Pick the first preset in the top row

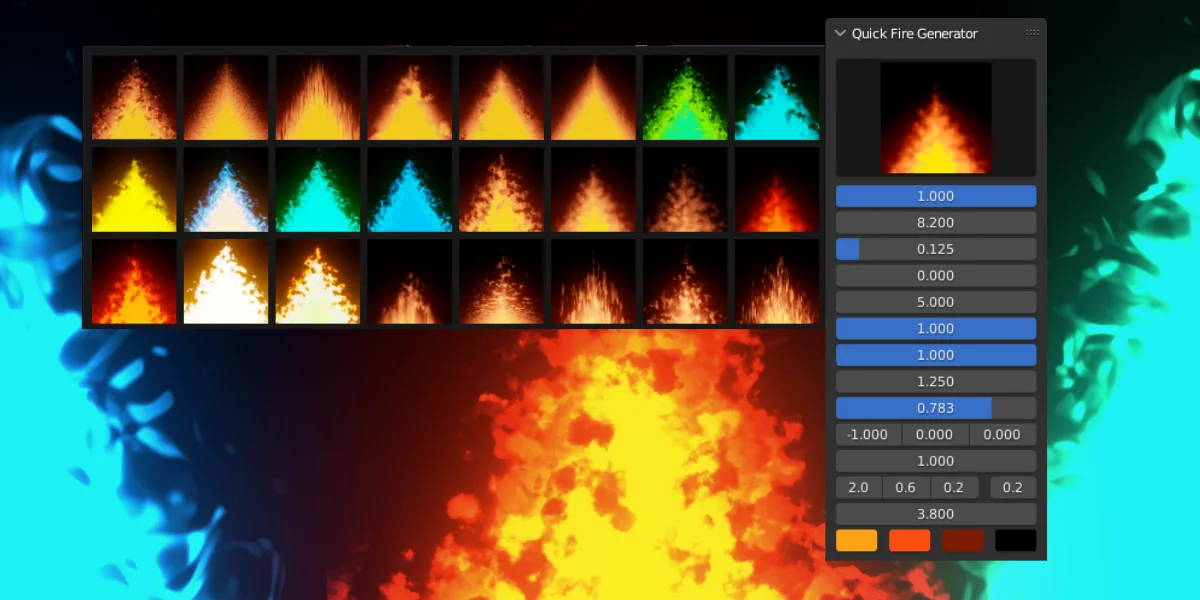coord(134,97)
